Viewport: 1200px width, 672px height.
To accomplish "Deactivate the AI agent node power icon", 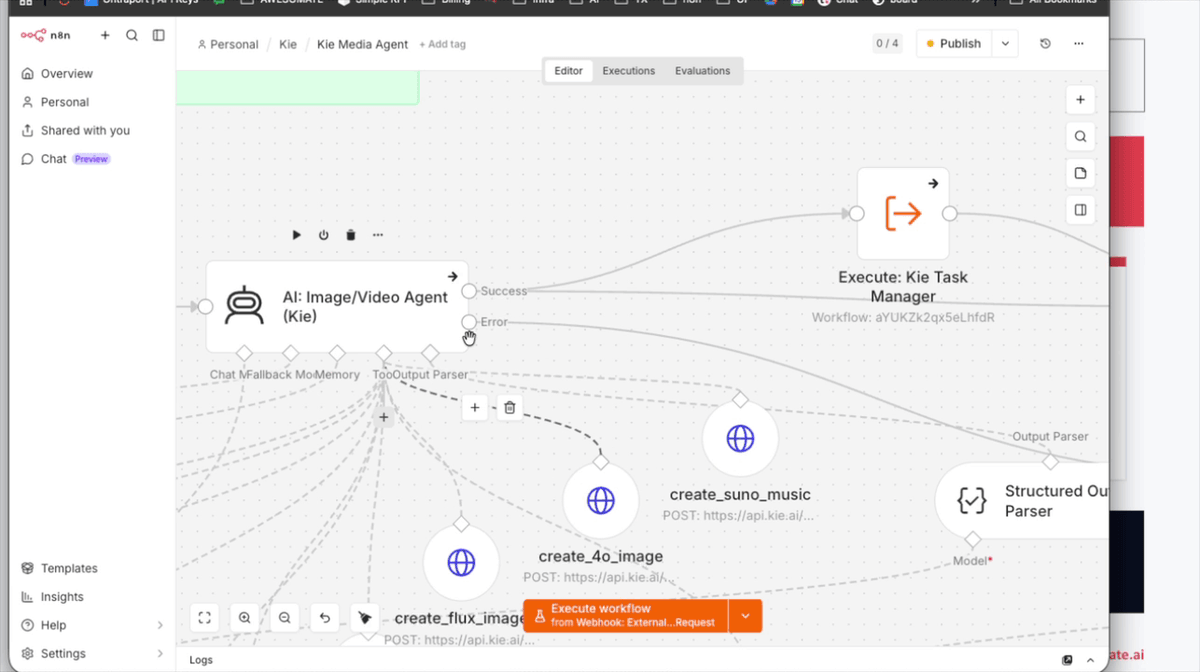I will pyautogui.click(x=323, y=235).
